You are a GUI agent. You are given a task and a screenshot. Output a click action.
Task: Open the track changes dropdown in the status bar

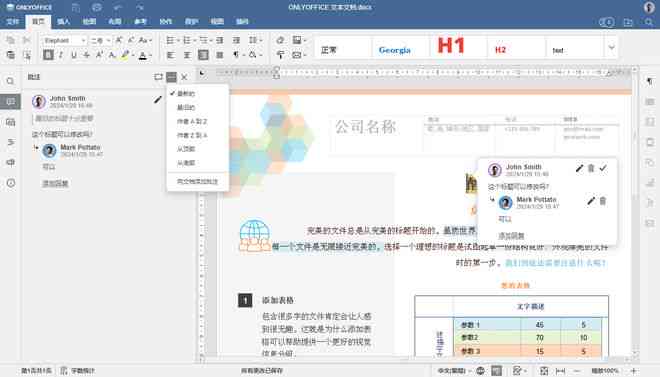pos(519,371)
